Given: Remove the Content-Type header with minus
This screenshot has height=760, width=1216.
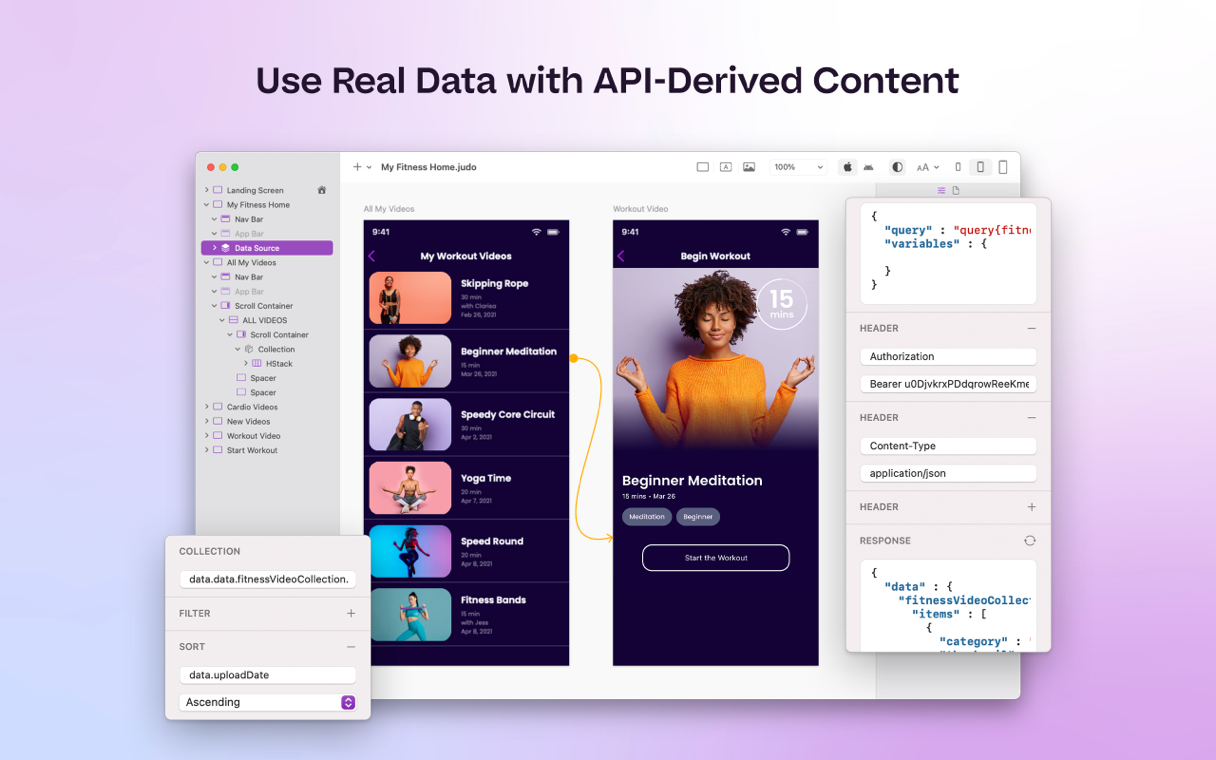Looking at the screenshot, I should tap(1031, 418).
